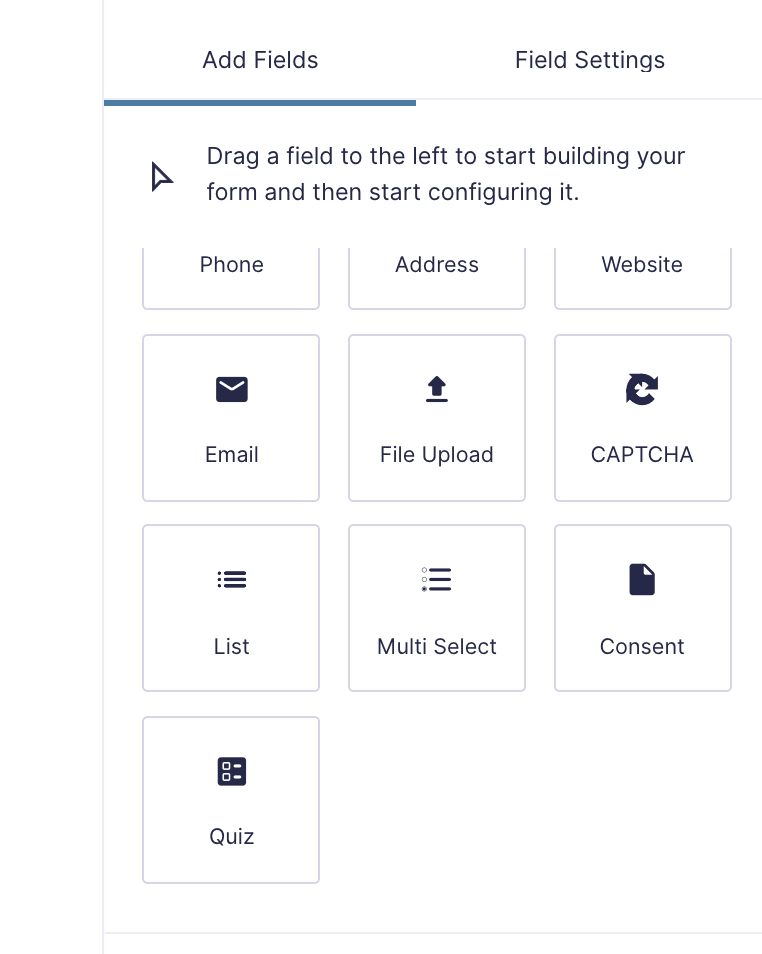Image resolution: width=762 pixels, height=954 pixels.
Task: Switch to the Add Fields tab
Action: (260, 60)
